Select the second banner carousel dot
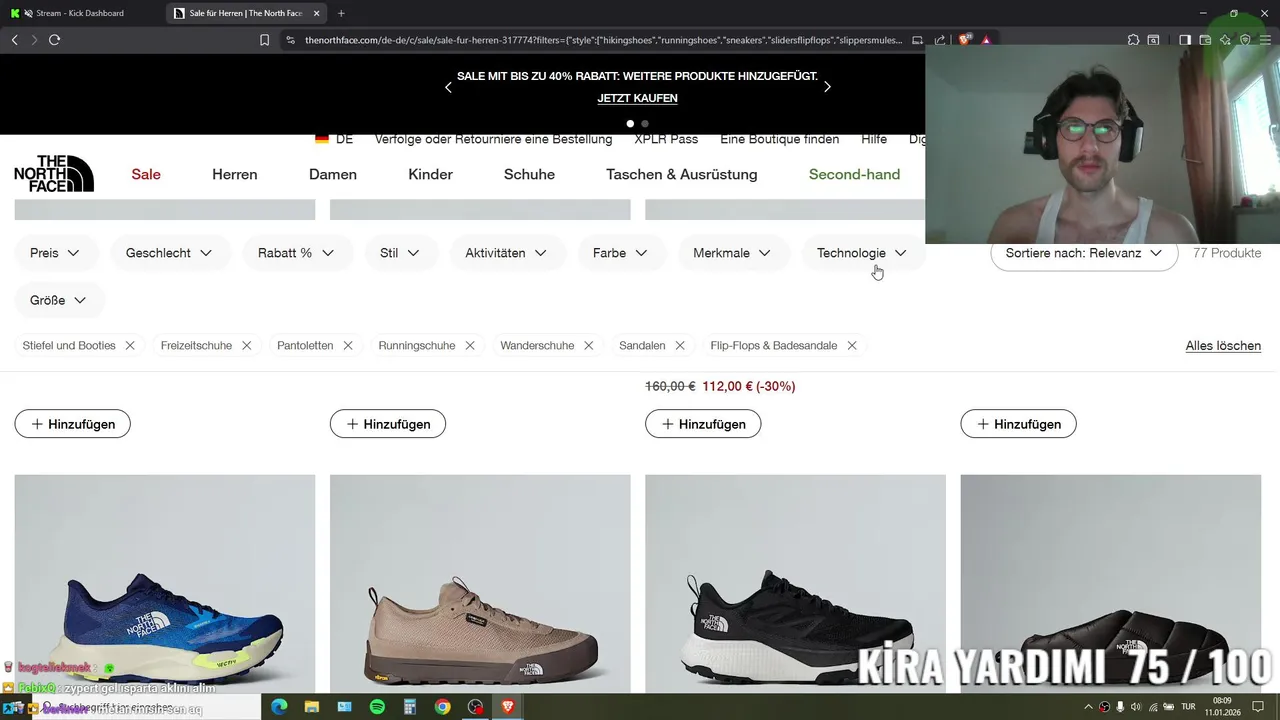Image resolution: width=1280 pixels, height=720 pixels. [x=645, y=124]
